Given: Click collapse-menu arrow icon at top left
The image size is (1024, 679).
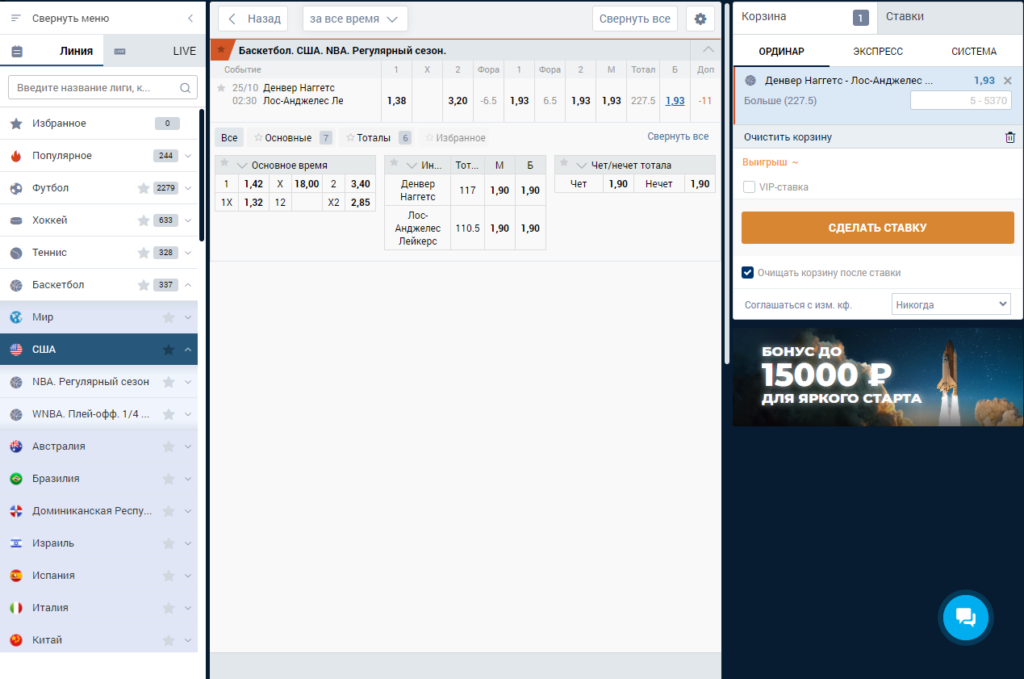Looking at the screenshot, I should coord(190,18).
